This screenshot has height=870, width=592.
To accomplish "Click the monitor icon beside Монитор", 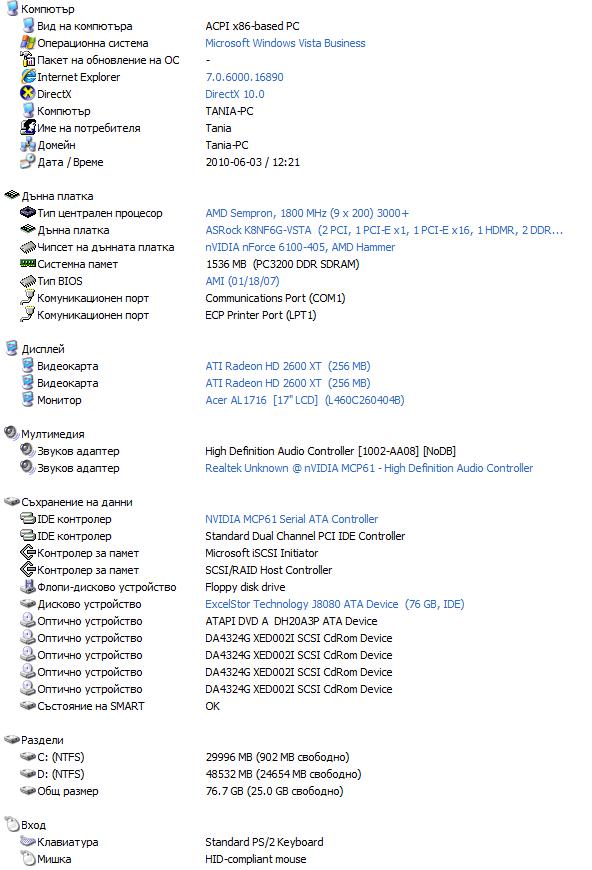I will coord(28,399).
